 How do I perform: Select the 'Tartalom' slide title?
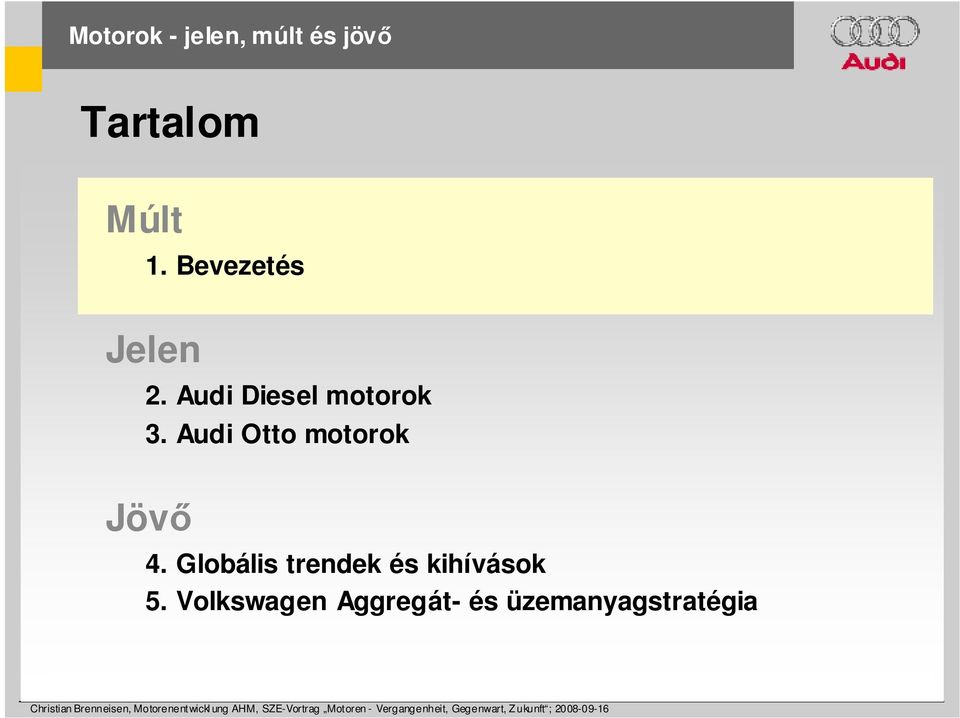[170, 122]
